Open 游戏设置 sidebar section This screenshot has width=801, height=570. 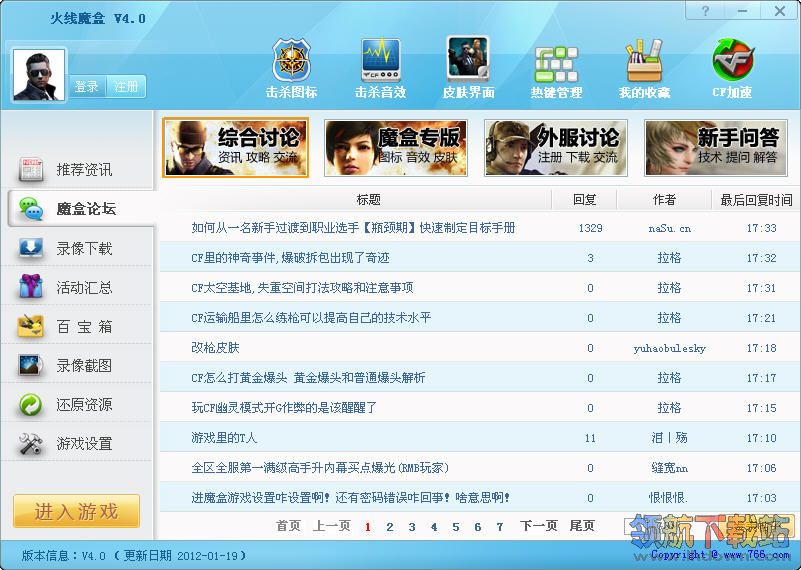pos(79,443)
